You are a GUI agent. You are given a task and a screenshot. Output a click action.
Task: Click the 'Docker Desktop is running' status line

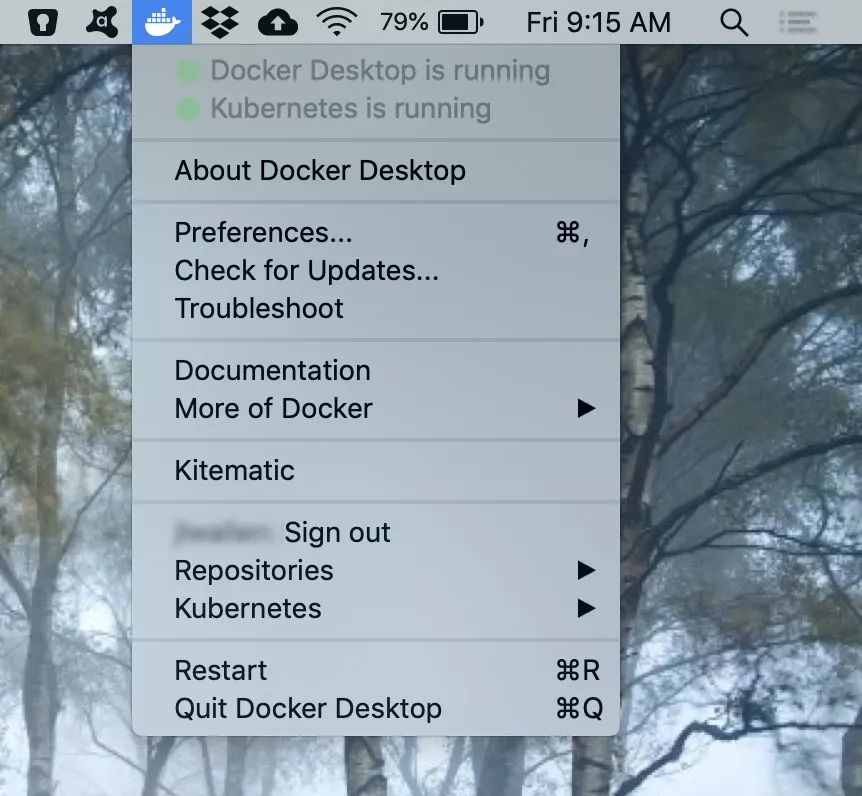[376, 71]
